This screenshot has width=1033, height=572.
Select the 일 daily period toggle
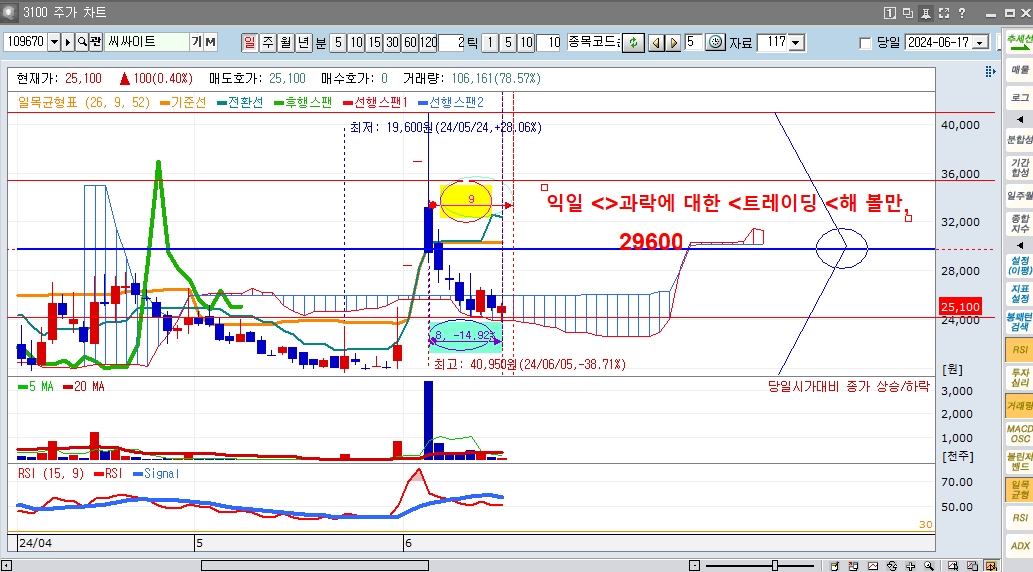click(x=250, y=42)
